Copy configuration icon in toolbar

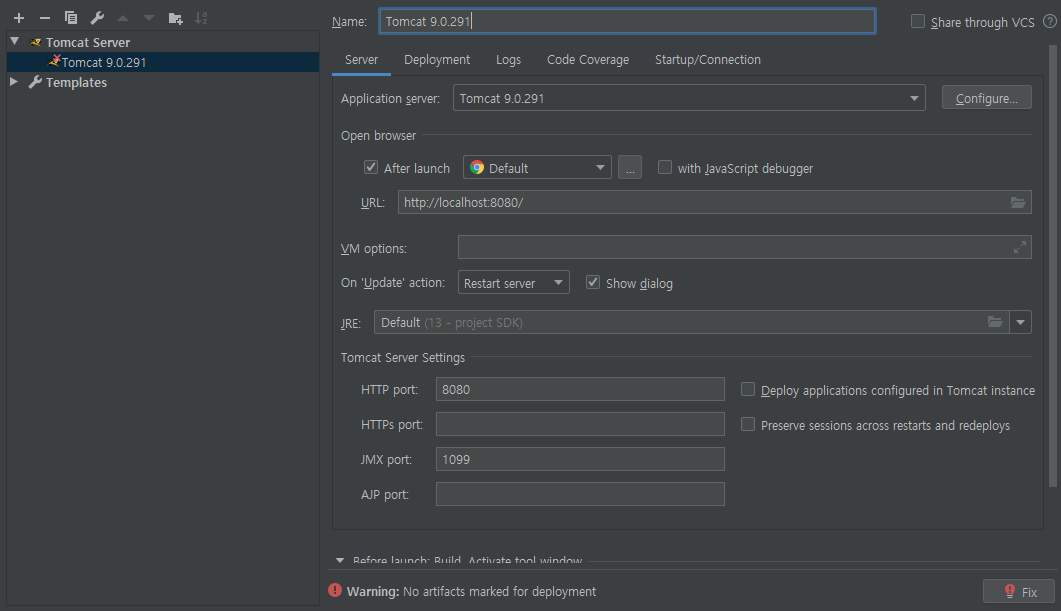coord(70,18)
